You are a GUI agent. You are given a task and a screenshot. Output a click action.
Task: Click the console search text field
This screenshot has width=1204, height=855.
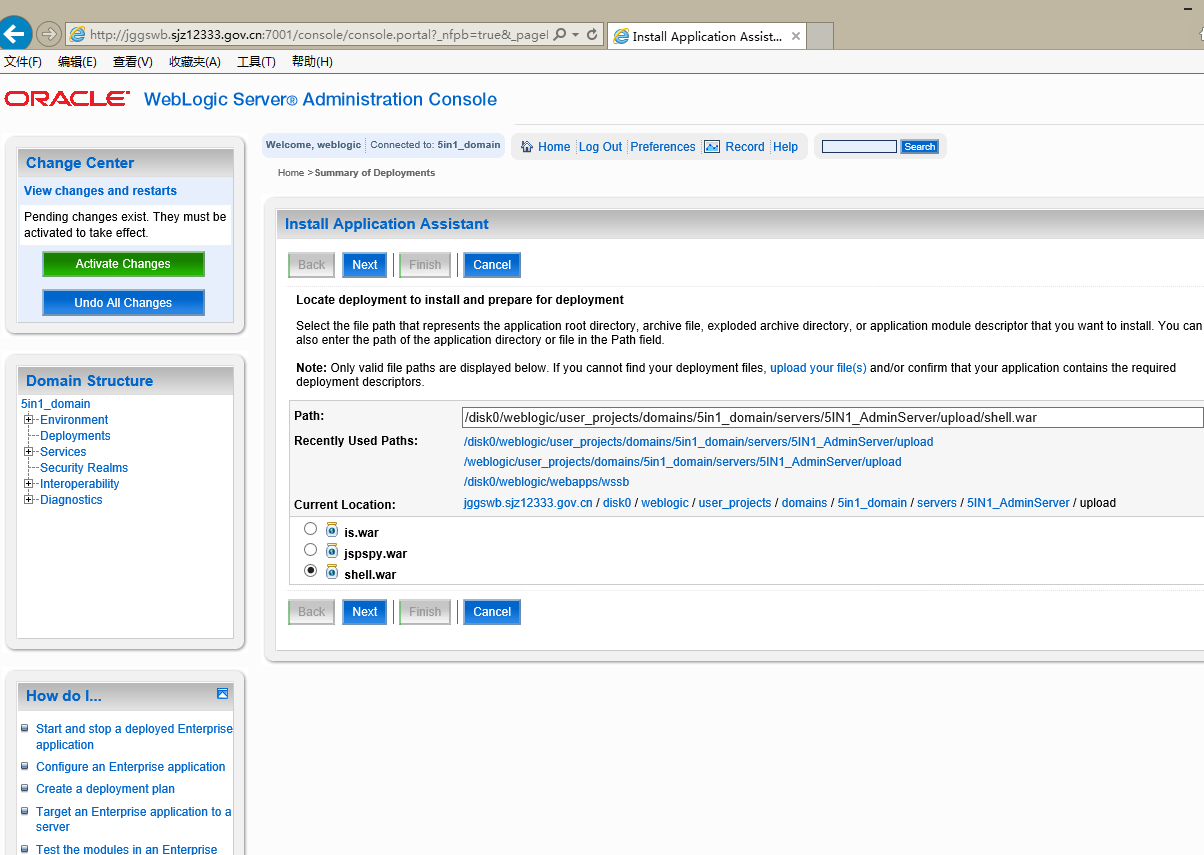(859, 146)
